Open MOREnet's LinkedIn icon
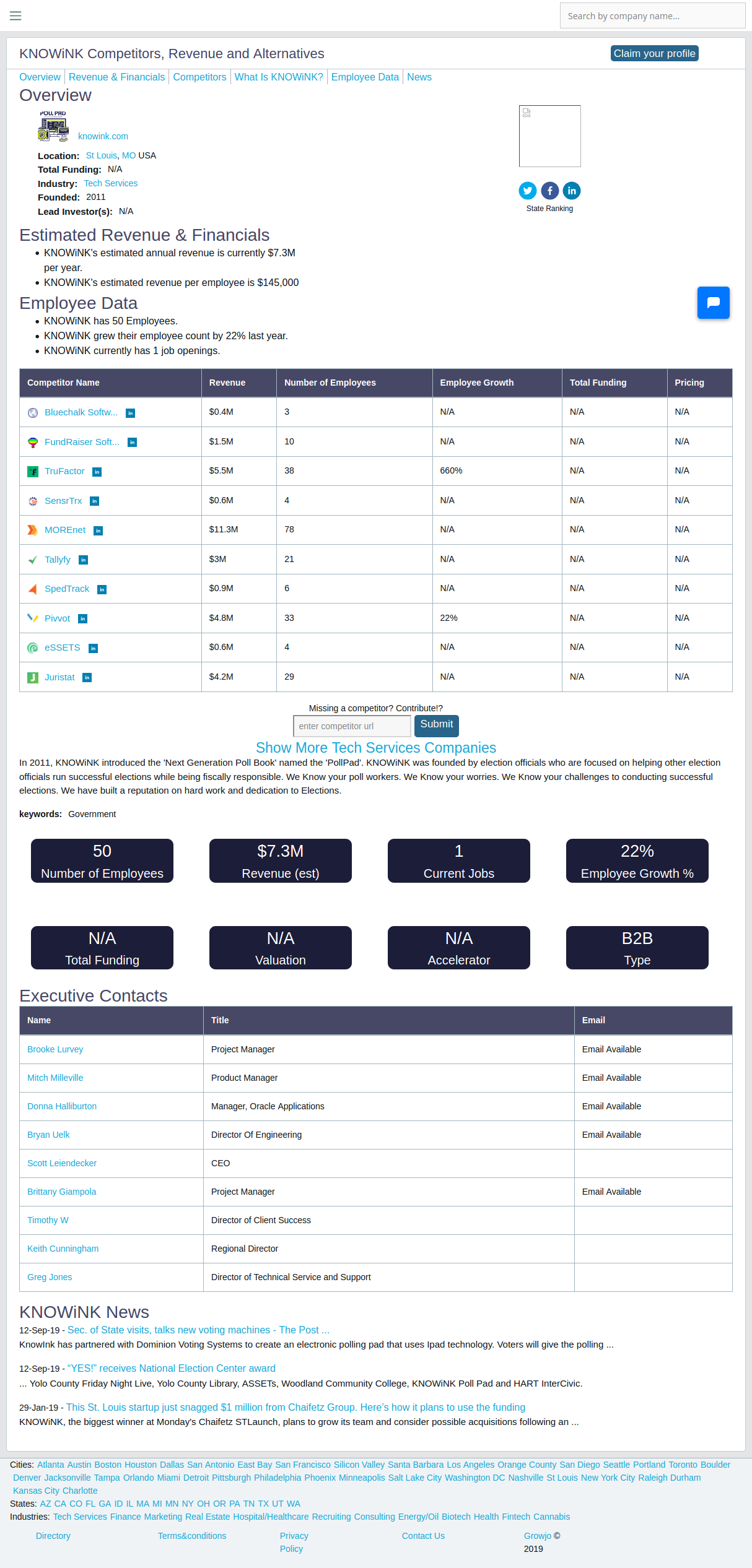The width and height of the screenshot is (752, 1568). coord(98,531)
